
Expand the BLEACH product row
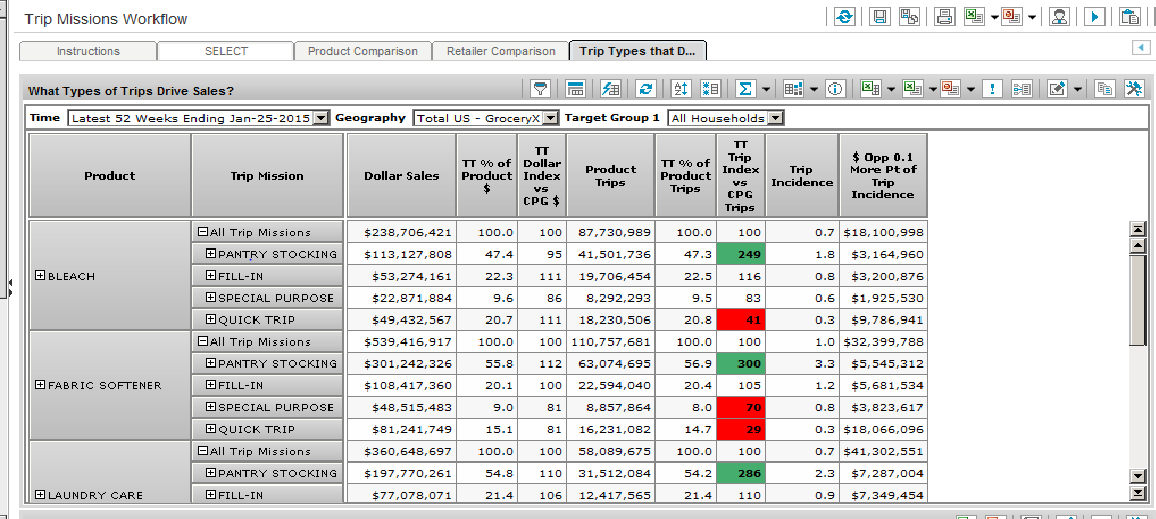point(41,276)
